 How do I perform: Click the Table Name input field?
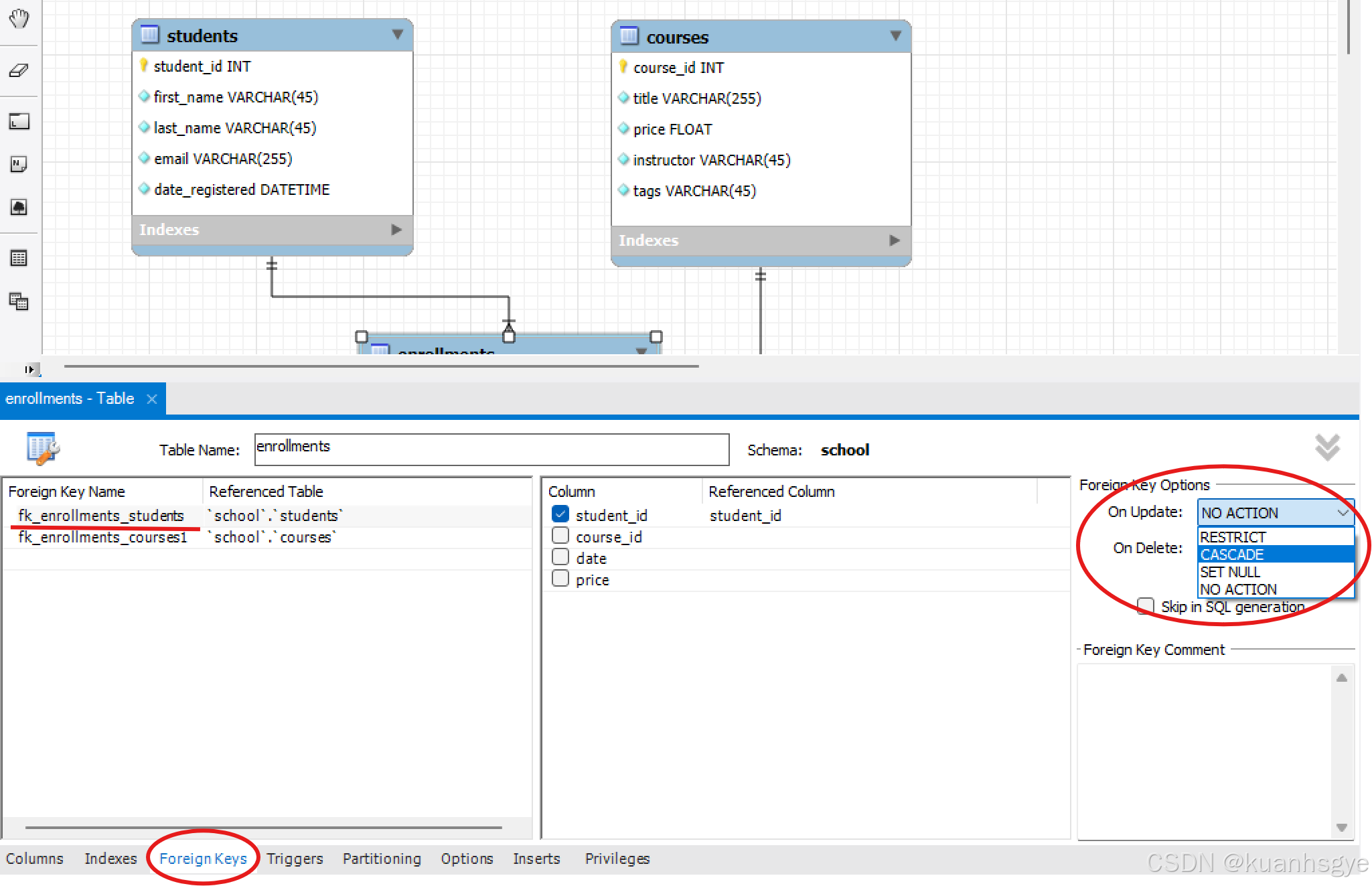coord(491,449)
